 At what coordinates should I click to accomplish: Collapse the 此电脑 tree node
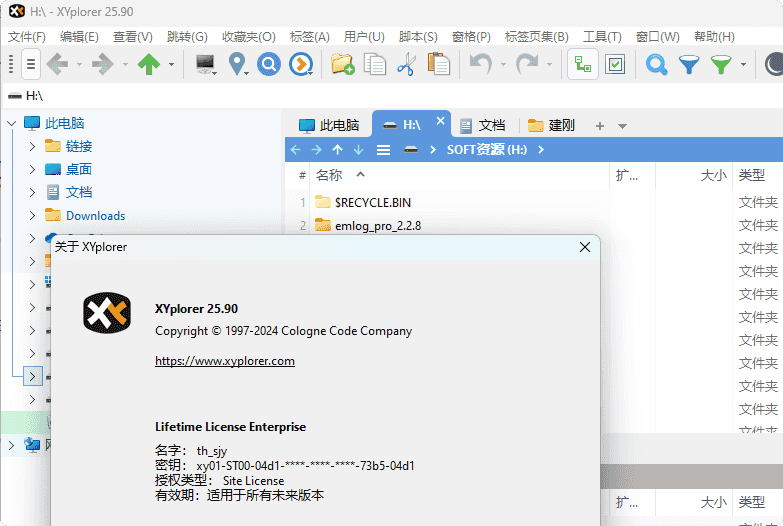(11, 123)
